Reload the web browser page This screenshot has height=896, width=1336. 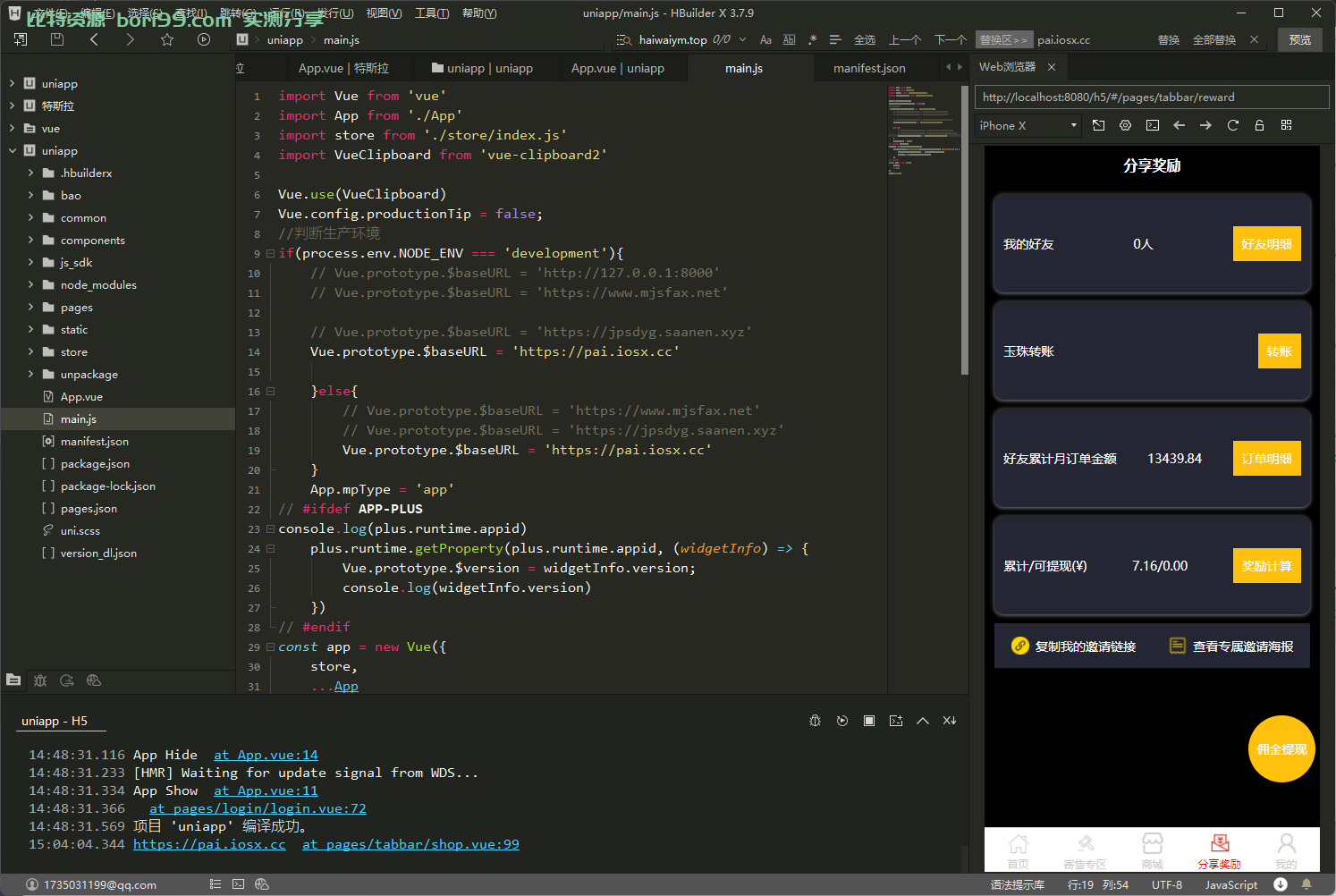point(1233,125)
